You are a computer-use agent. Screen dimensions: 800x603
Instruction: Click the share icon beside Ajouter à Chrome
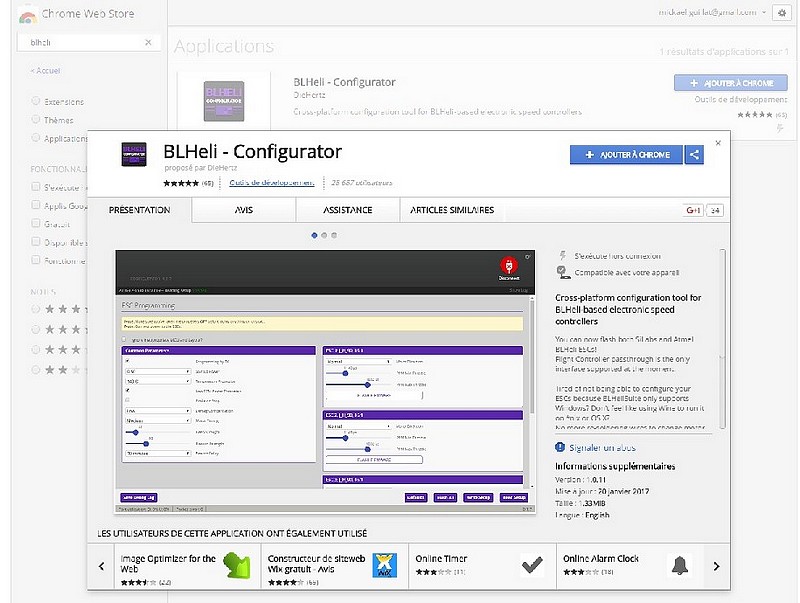point(694,155)
